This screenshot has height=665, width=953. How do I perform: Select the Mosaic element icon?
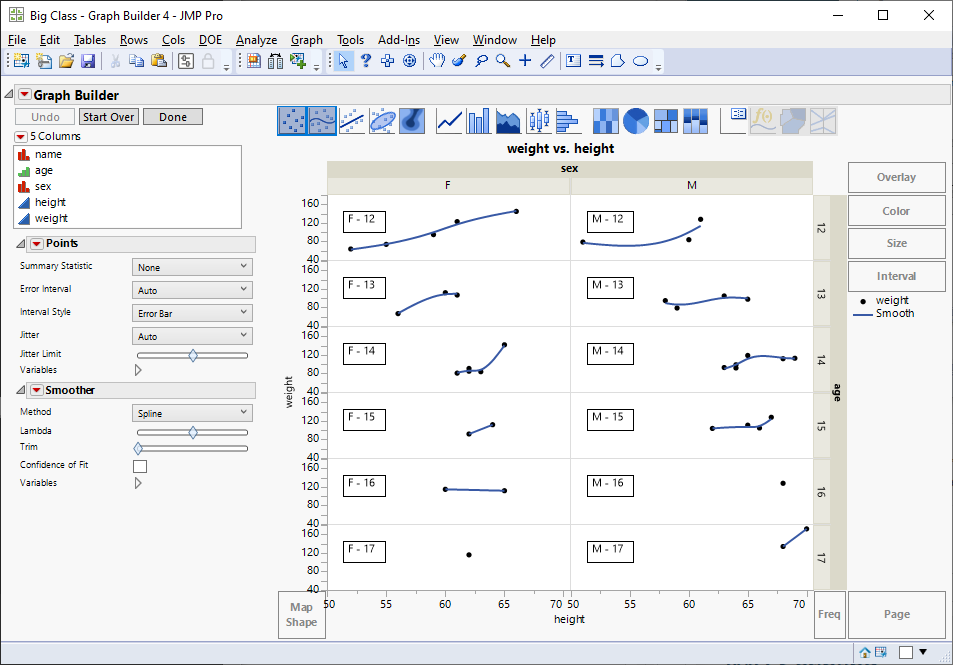[x=695, y=120]
